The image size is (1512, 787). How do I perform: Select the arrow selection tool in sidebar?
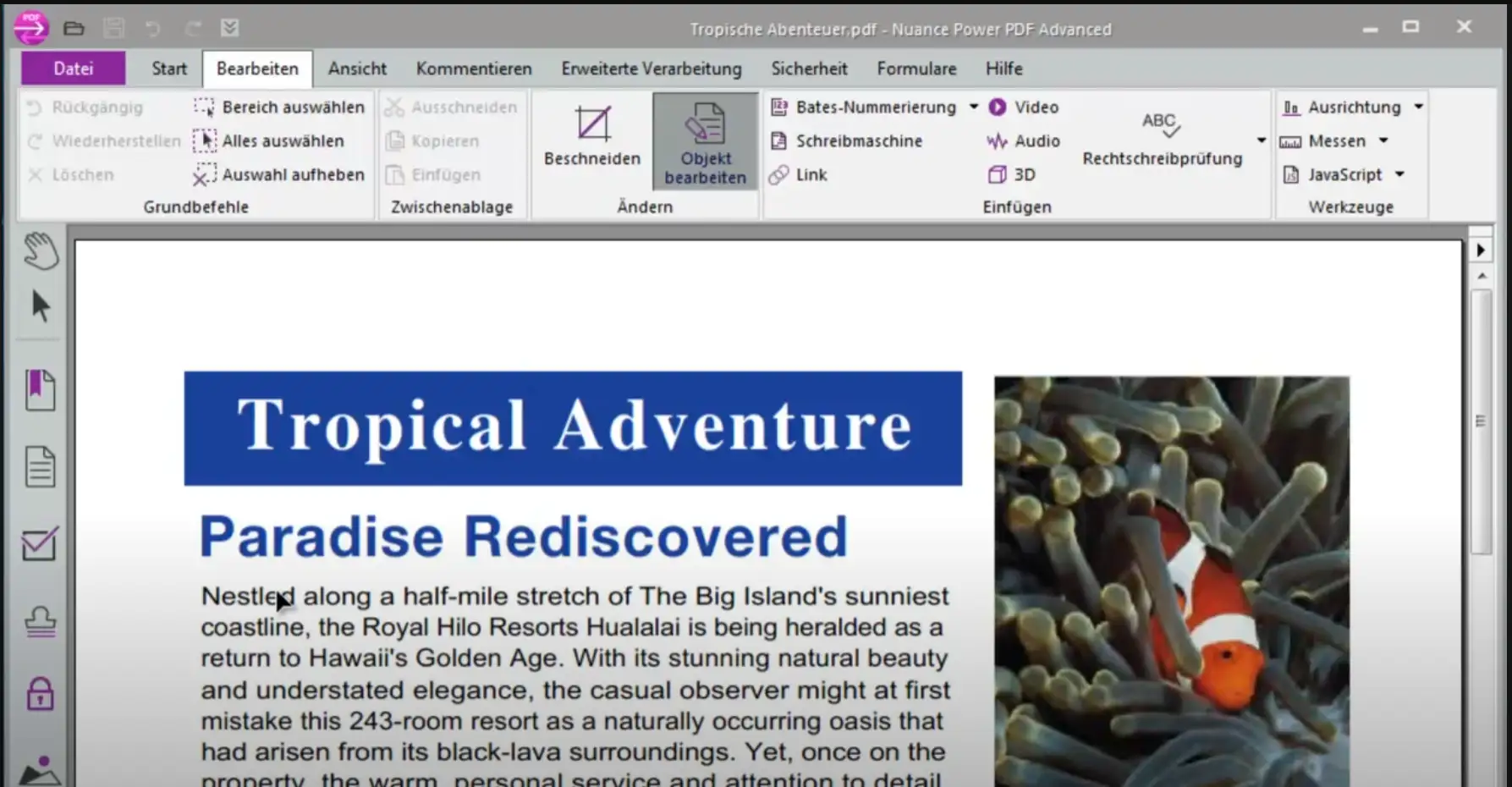[x=41, y=306]
